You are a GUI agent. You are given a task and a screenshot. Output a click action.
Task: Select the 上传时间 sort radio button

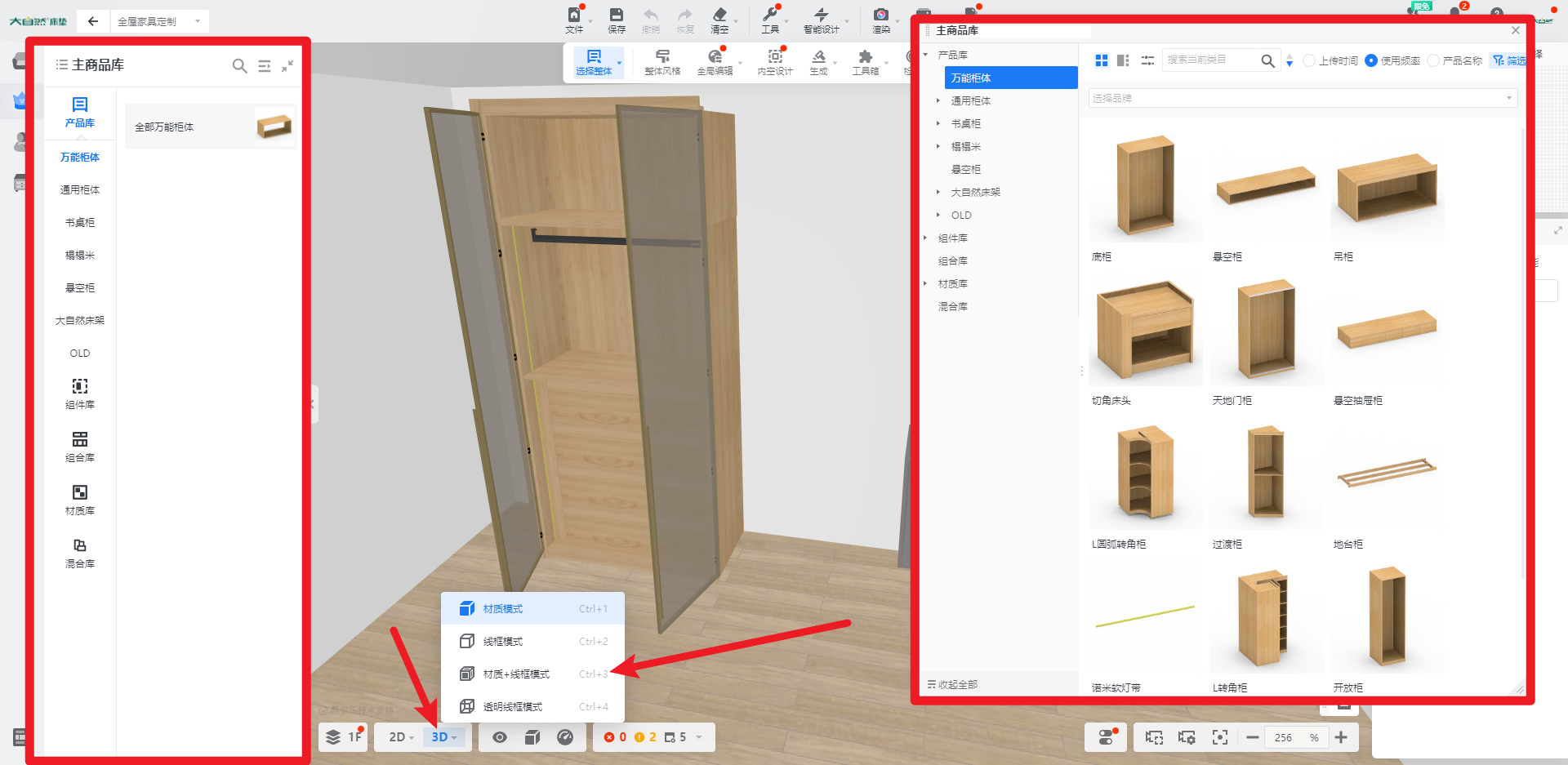tap(1309, 60)
